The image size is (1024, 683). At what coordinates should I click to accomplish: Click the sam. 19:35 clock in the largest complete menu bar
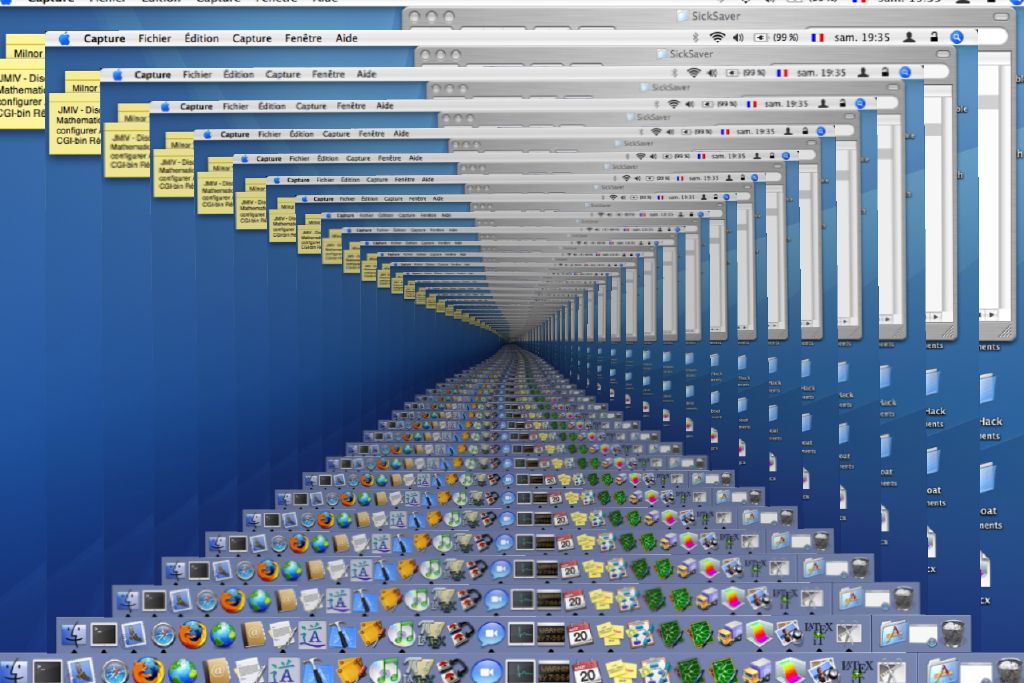point(862,38)
